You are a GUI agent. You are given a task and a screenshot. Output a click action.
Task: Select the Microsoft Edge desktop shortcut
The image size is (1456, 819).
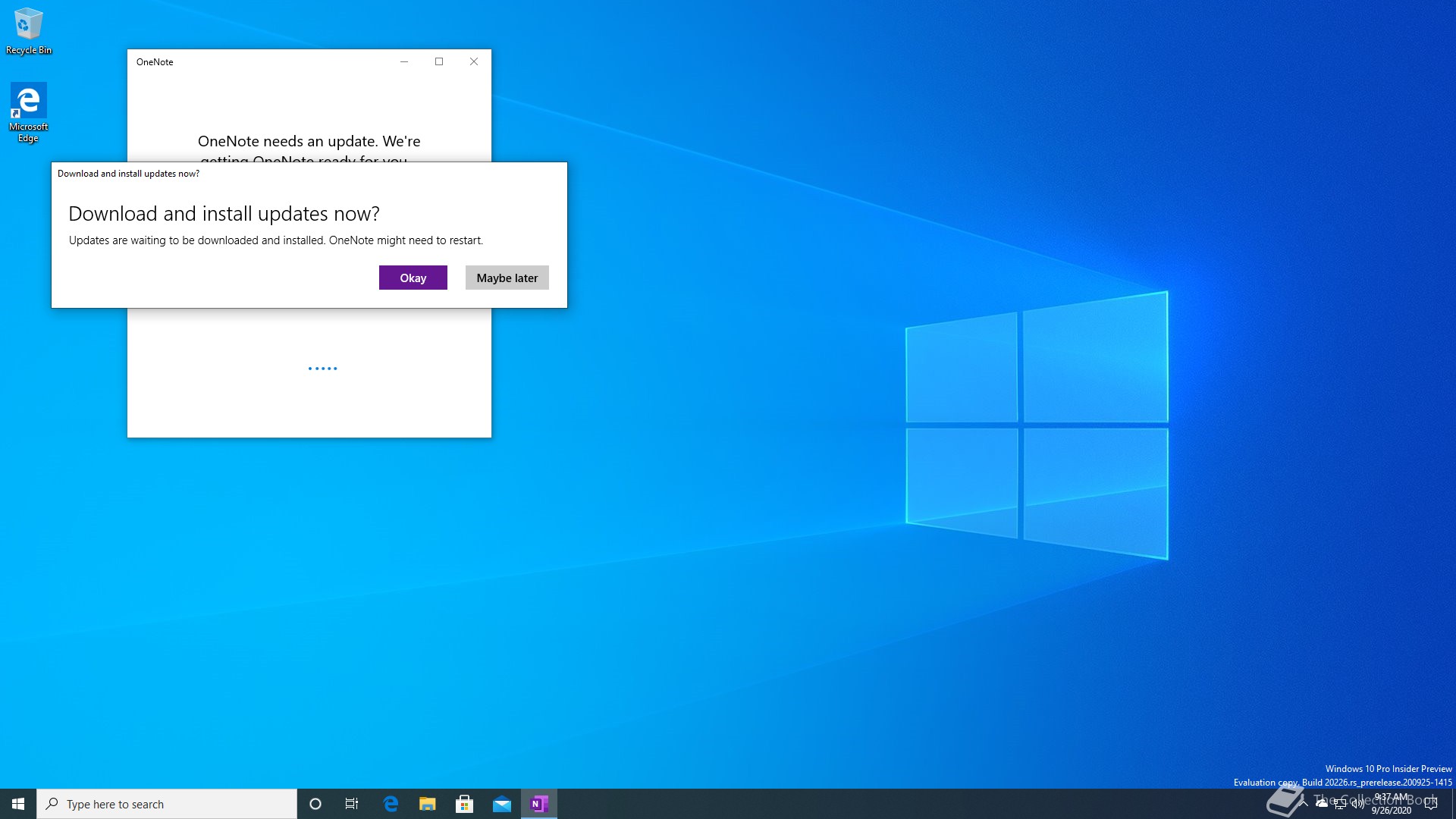click(29, 112)
